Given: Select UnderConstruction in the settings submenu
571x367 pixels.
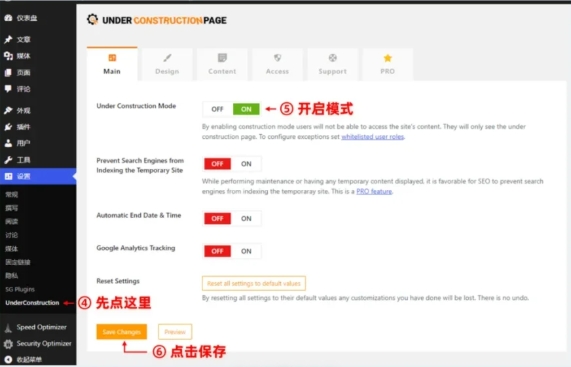Looking at the screenshot, I should click(32, 303).
